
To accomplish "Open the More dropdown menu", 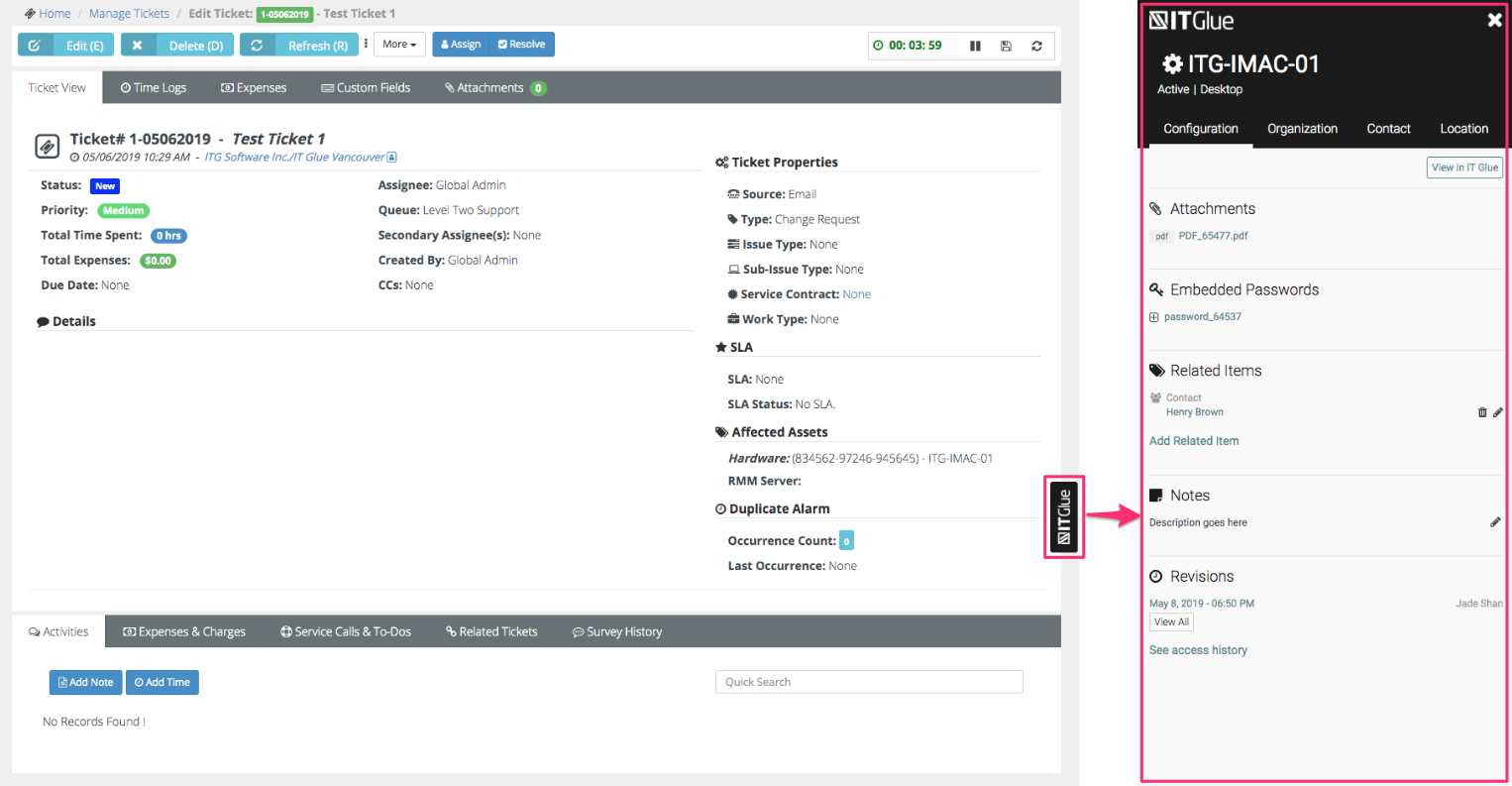I will pos(399,45).
